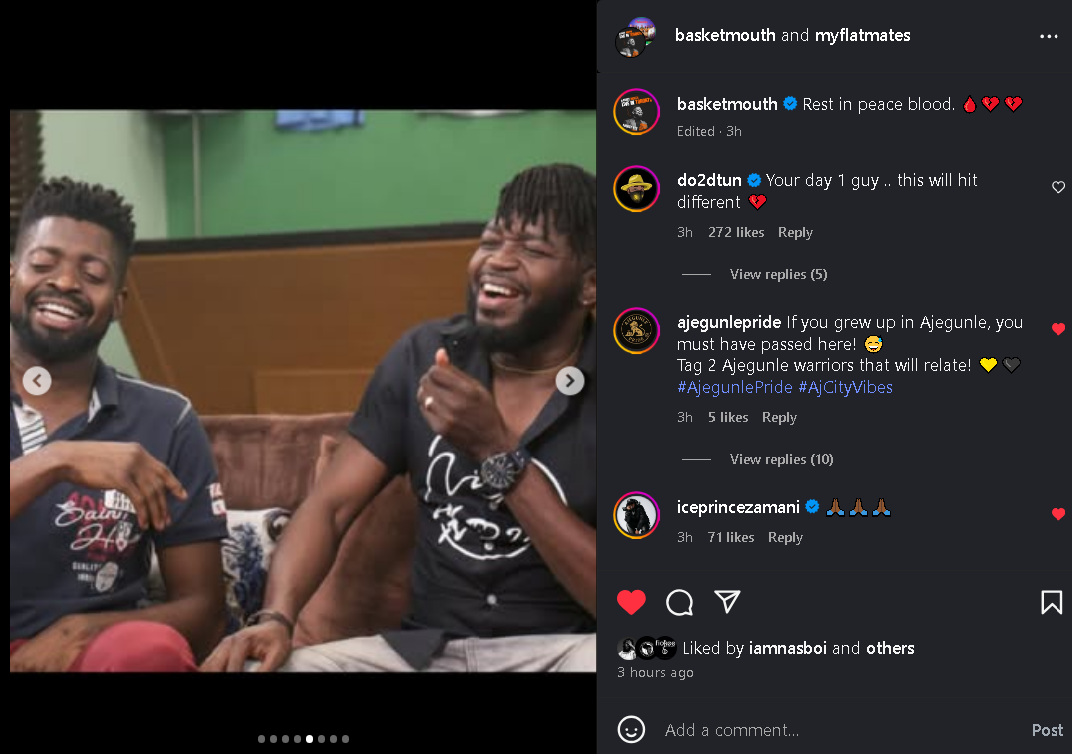Expand View replies (5) under do2dtun

(x=778, y=274)
